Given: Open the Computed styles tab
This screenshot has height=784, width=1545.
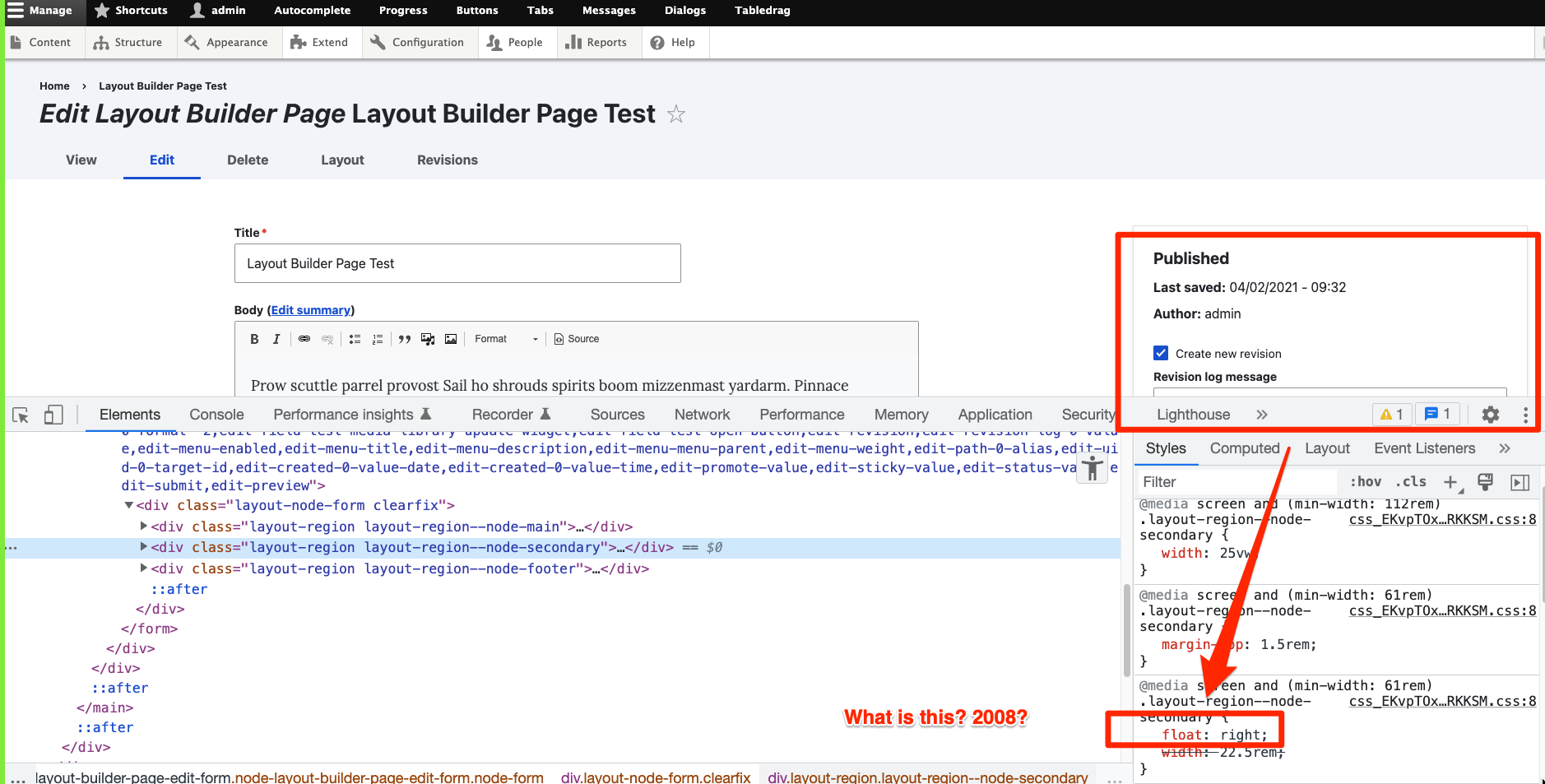Looking at the screenshot, I should tap(1244, 448).
